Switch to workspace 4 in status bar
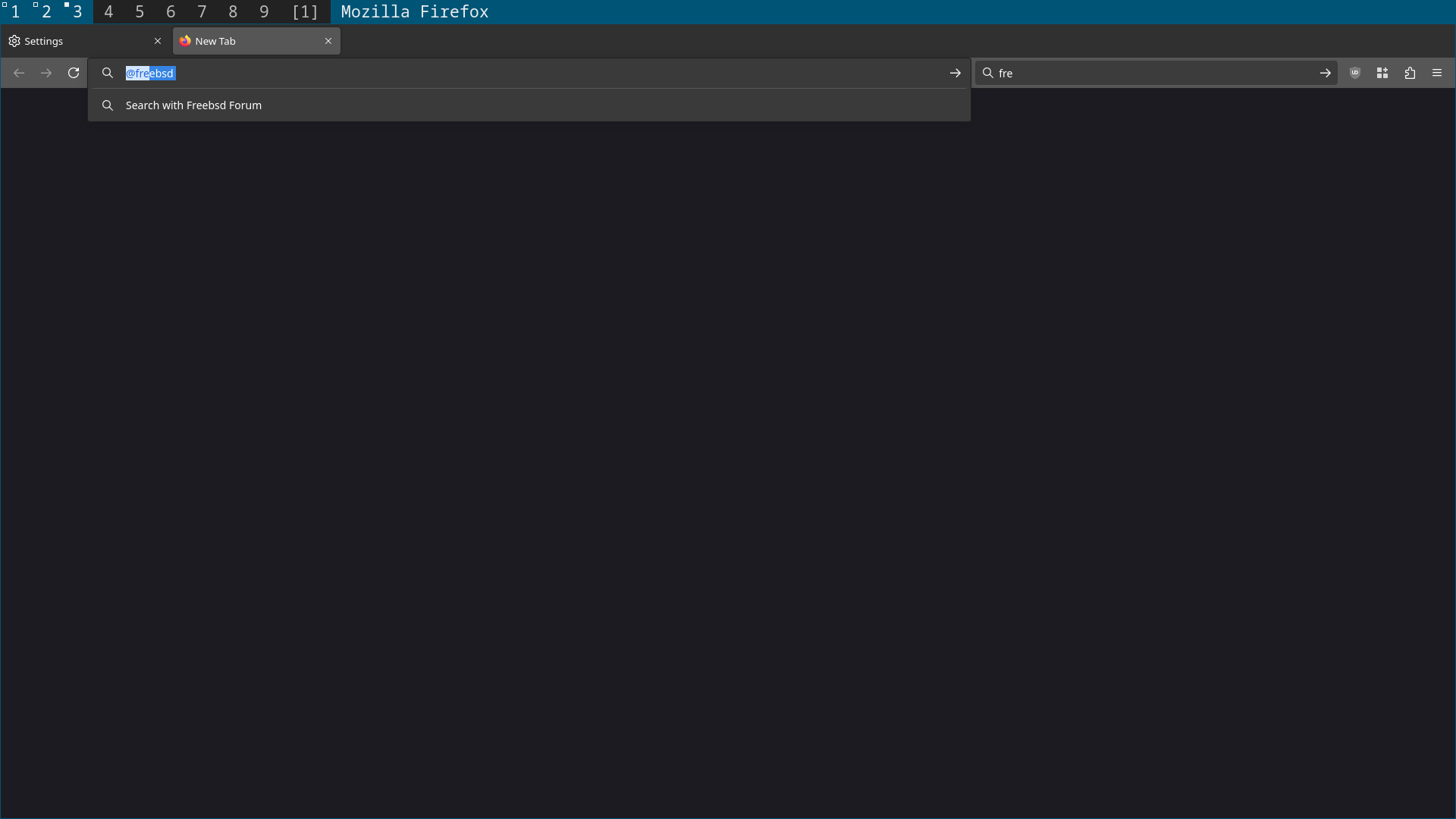This screenshot has width=1456, height=819. [x=108, y=11]
